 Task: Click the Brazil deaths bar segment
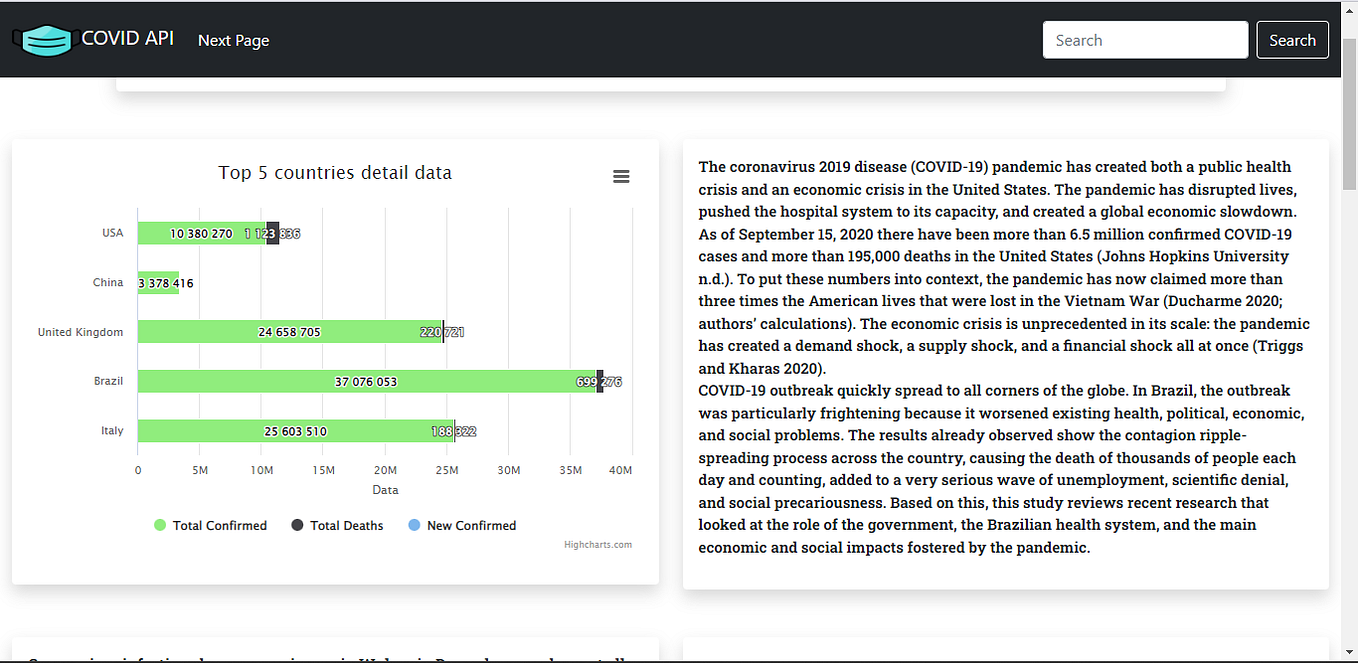pyautogui.click(x=600, y=382)
